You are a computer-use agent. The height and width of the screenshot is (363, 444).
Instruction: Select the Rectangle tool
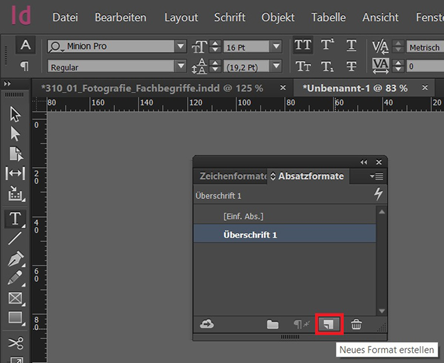(15, 318)
